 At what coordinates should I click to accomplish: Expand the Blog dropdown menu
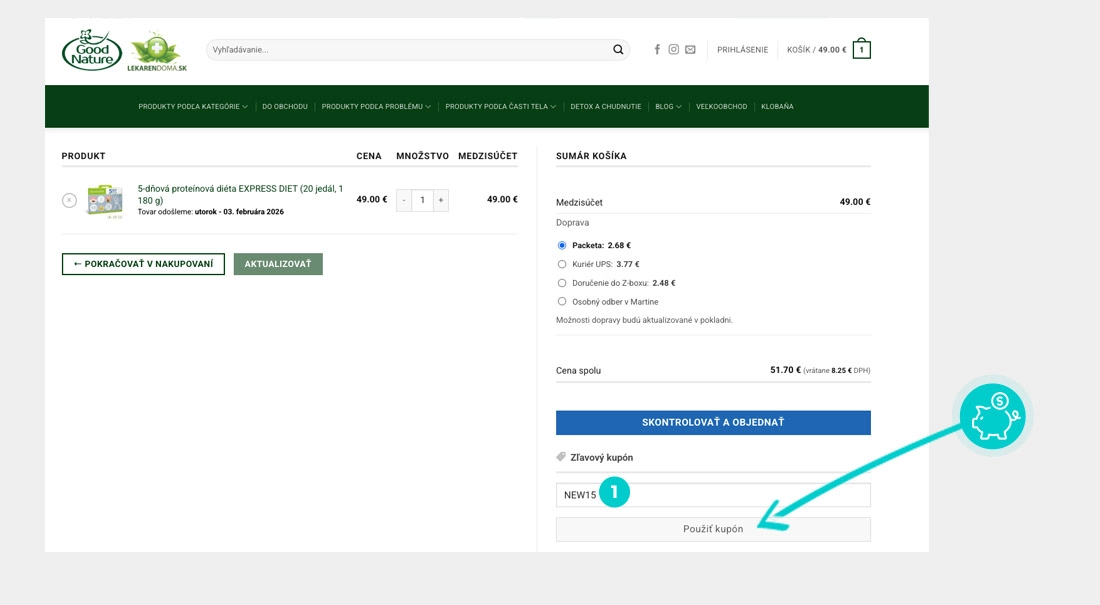click(x=668, y=107)
